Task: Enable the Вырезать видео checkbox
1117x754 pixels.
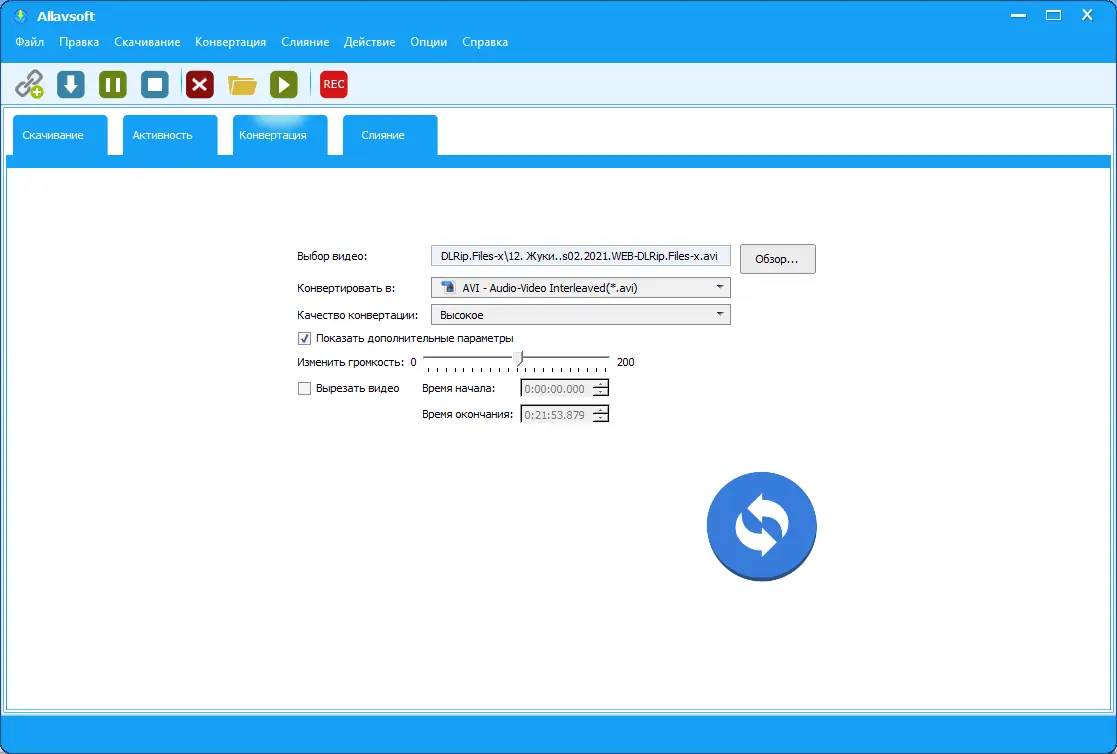Action: point(304,388)
